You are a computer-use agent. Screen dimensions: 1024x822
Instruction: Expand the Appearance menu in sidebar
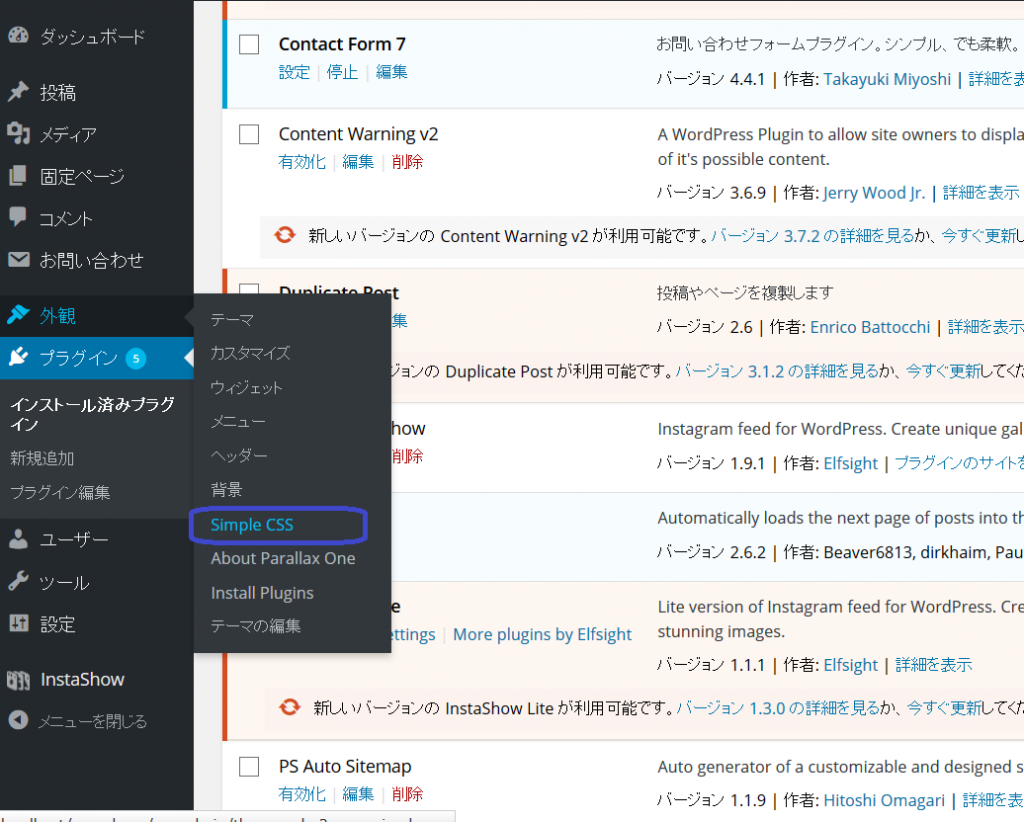58,316
